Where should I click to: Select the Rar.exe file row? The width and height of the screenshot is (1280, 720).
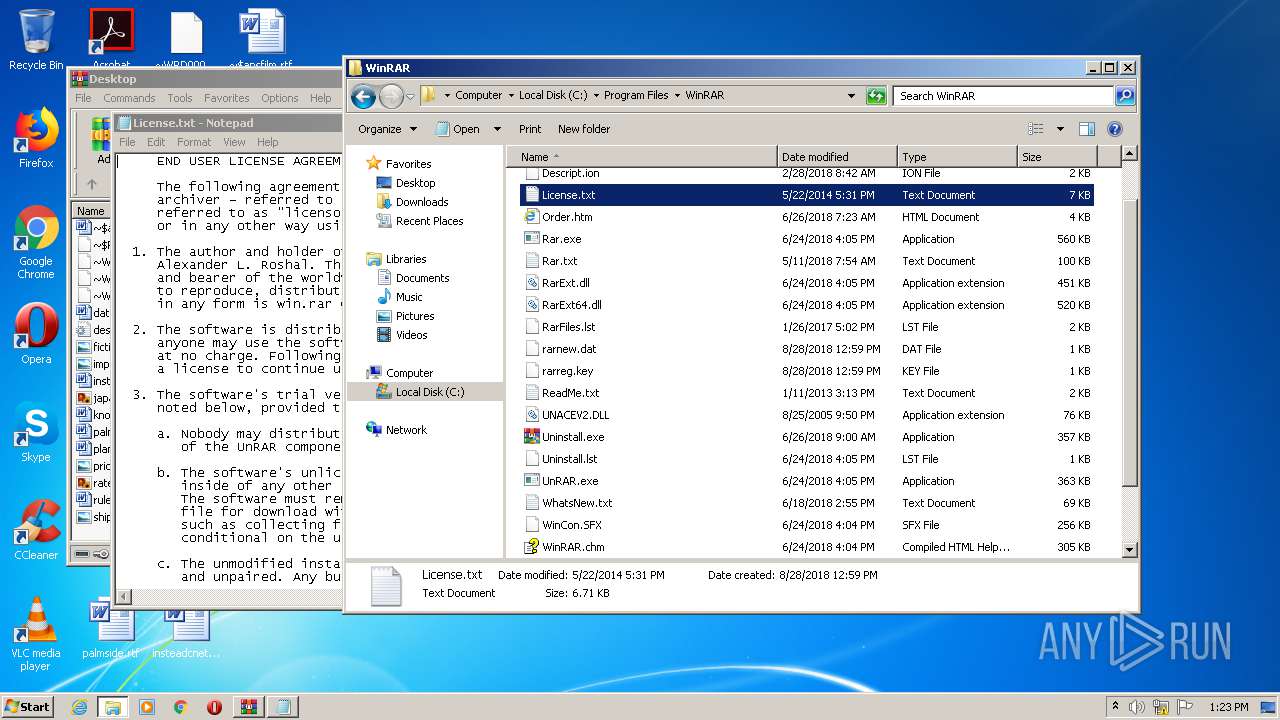tap(806, 239)
